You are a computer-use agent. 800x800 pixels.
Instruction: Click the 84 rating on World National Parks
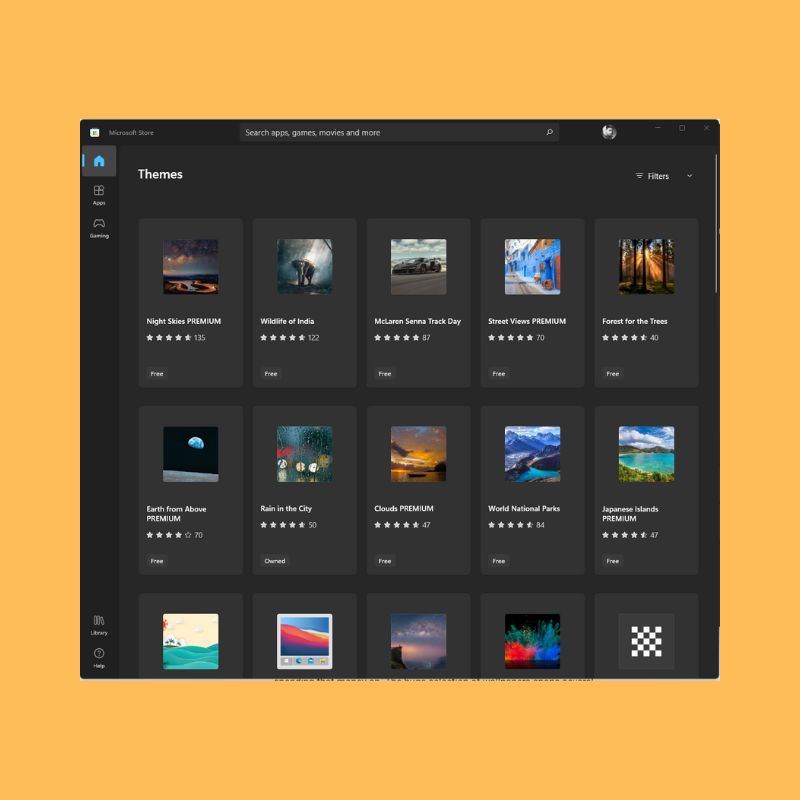(540, 525)
